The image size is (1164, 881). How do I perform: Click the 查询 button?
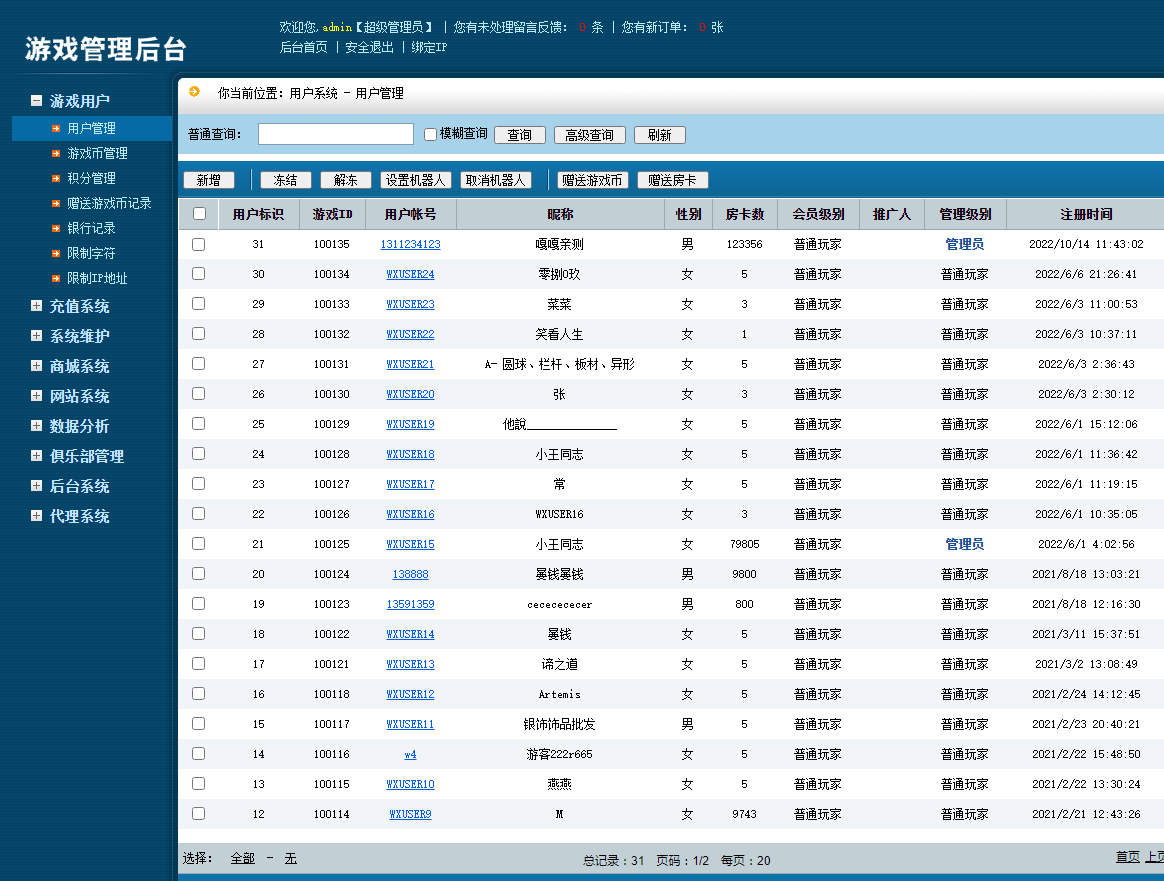(x=520, y=135)
